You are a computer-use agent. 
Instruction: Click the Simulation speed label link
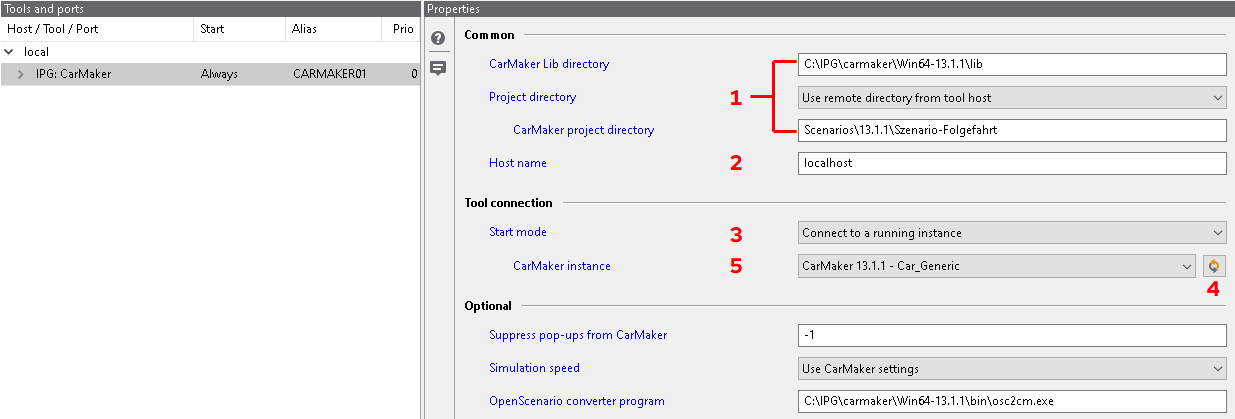coord(534,368)
